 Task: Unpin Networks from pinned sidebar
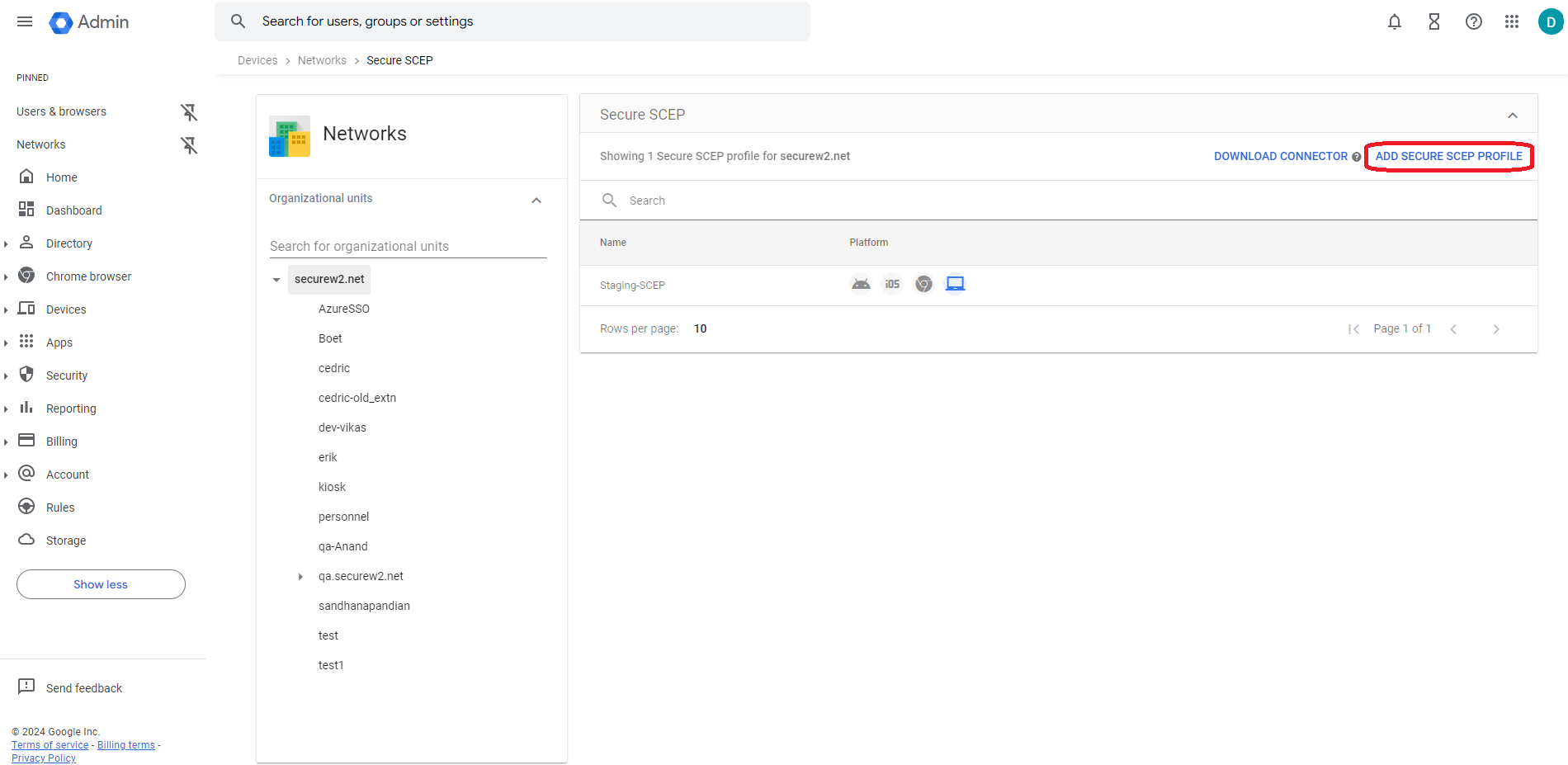[x=189, y=145]
